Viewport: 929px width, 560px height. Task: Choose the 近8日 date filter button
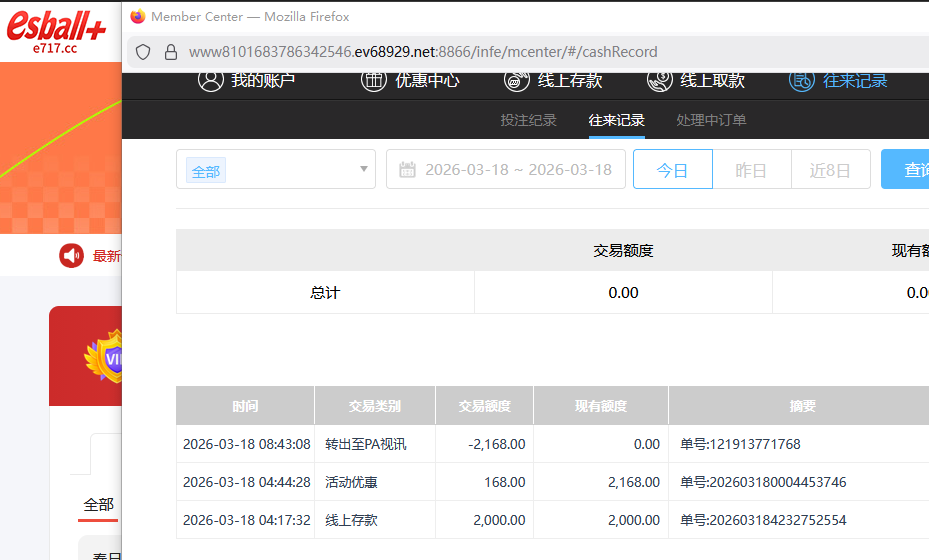(x=830, y=170)
